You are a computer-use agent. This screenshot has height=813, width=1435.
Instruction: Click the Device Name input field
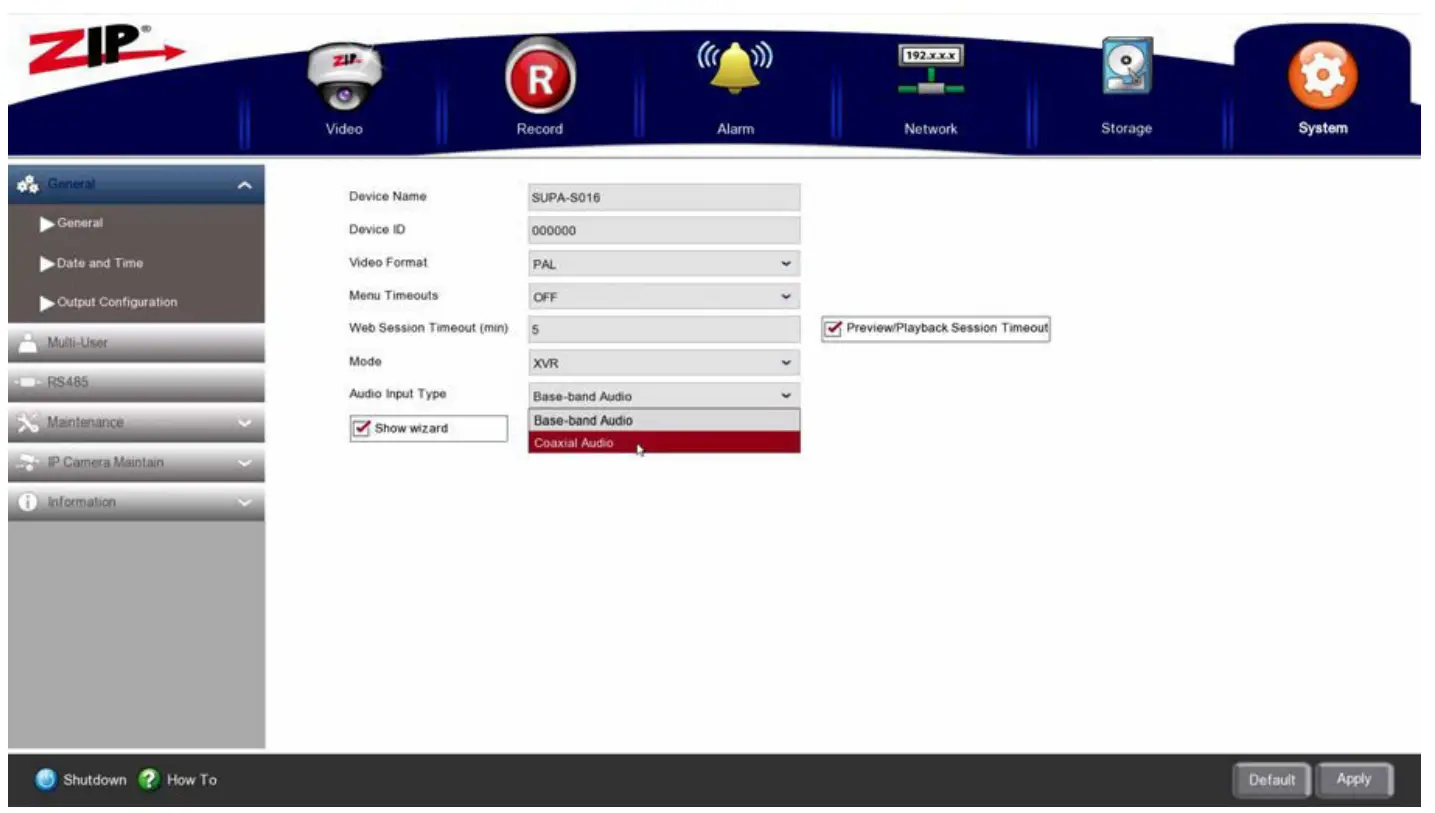click(664, 197)
